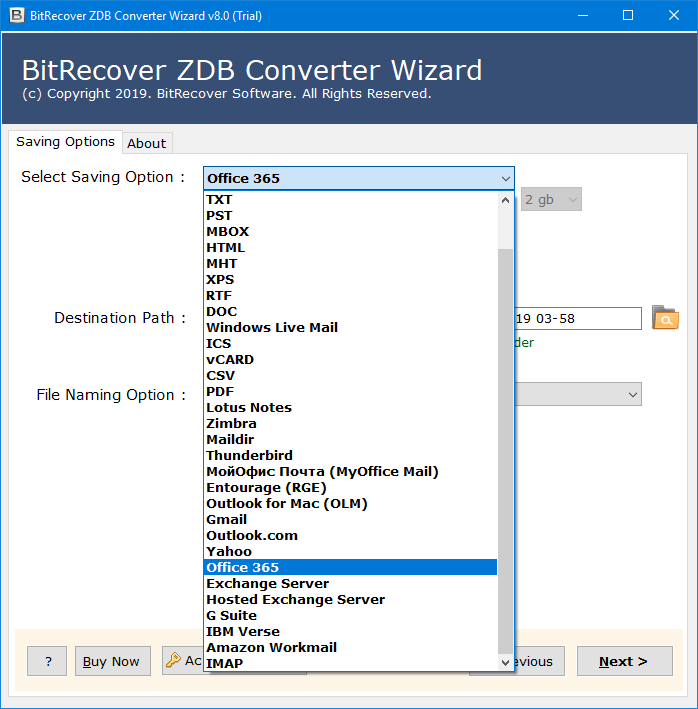698x709 pixels.
Task: Select IBM Verse option
Action: [350, 631]
